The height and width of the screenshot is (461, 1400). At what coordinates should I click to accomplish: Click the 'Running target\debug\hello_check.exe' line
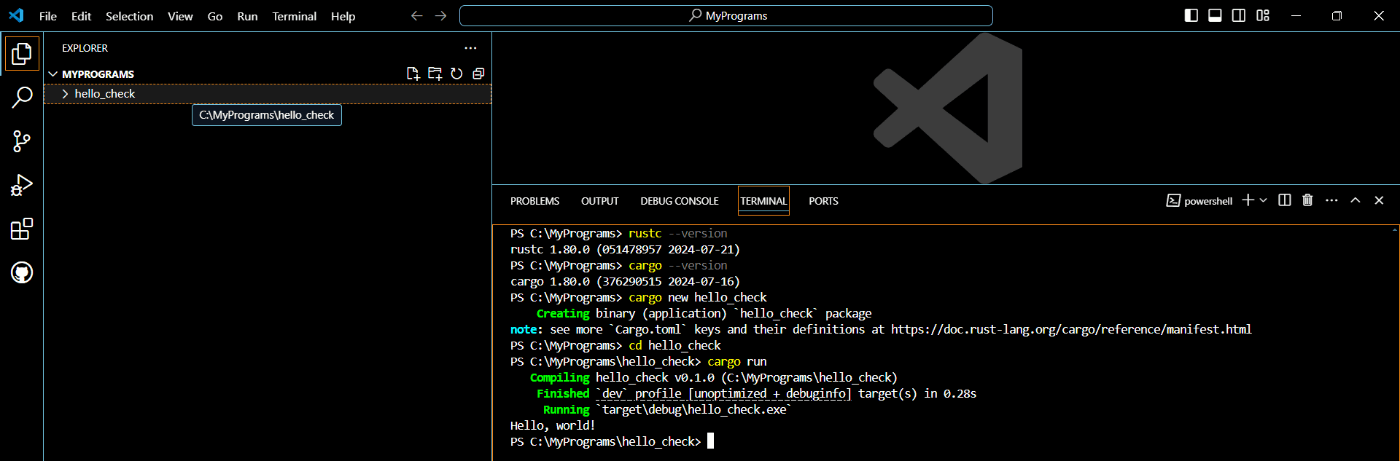(667, 409)
